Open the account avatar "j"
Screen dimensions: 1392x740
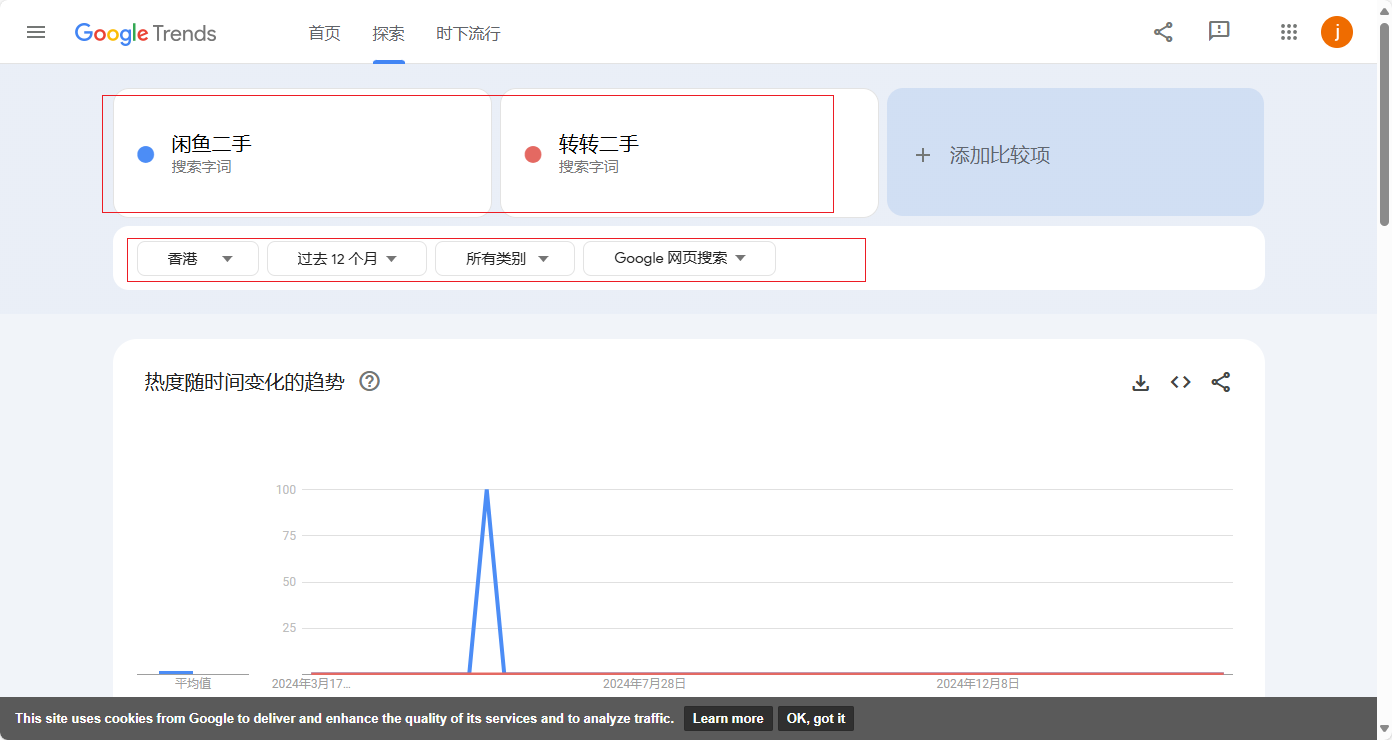tap(1337, 32)
